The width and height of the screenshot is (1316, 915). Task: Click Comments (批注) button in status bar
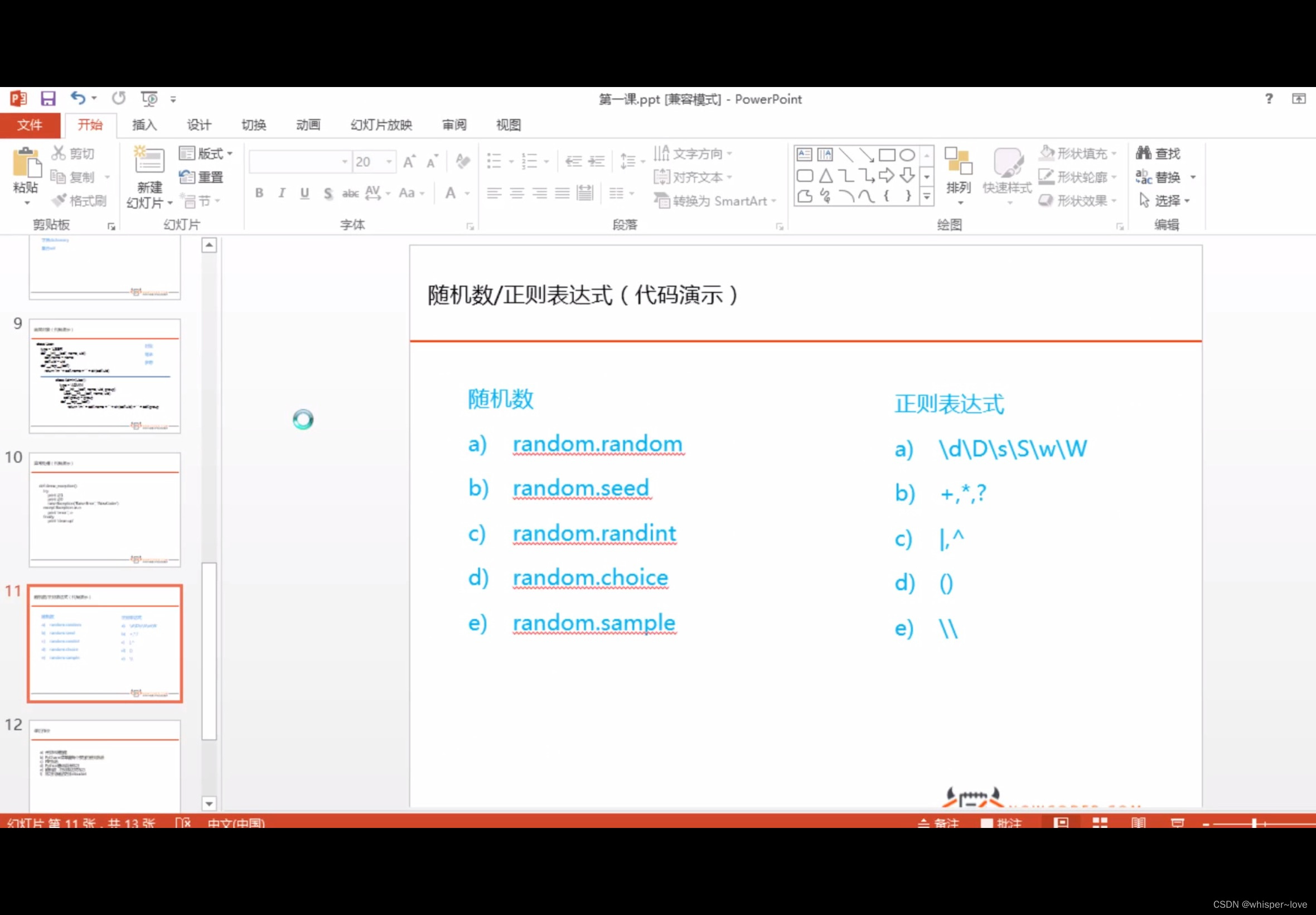point(1001,822)
